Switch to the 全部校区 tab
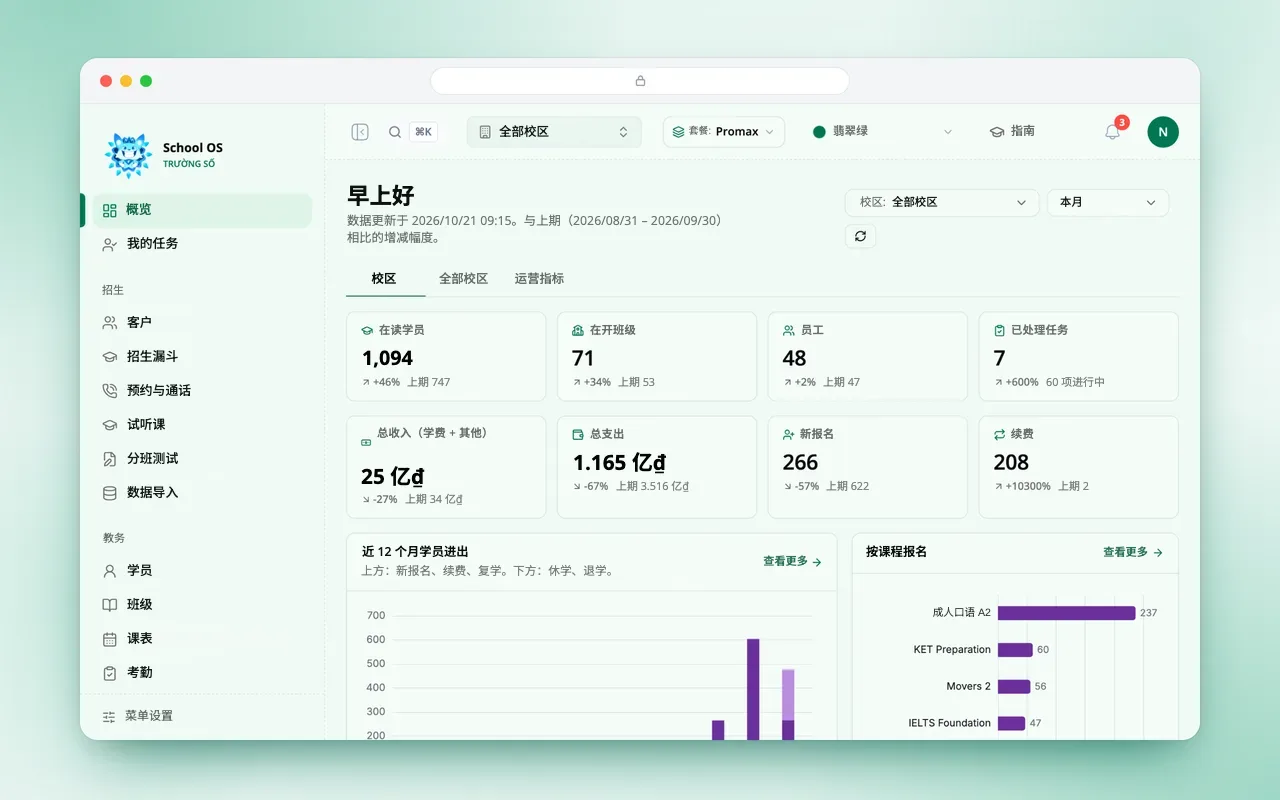This screenshot has width=1280, height=800. pos(463,279)
